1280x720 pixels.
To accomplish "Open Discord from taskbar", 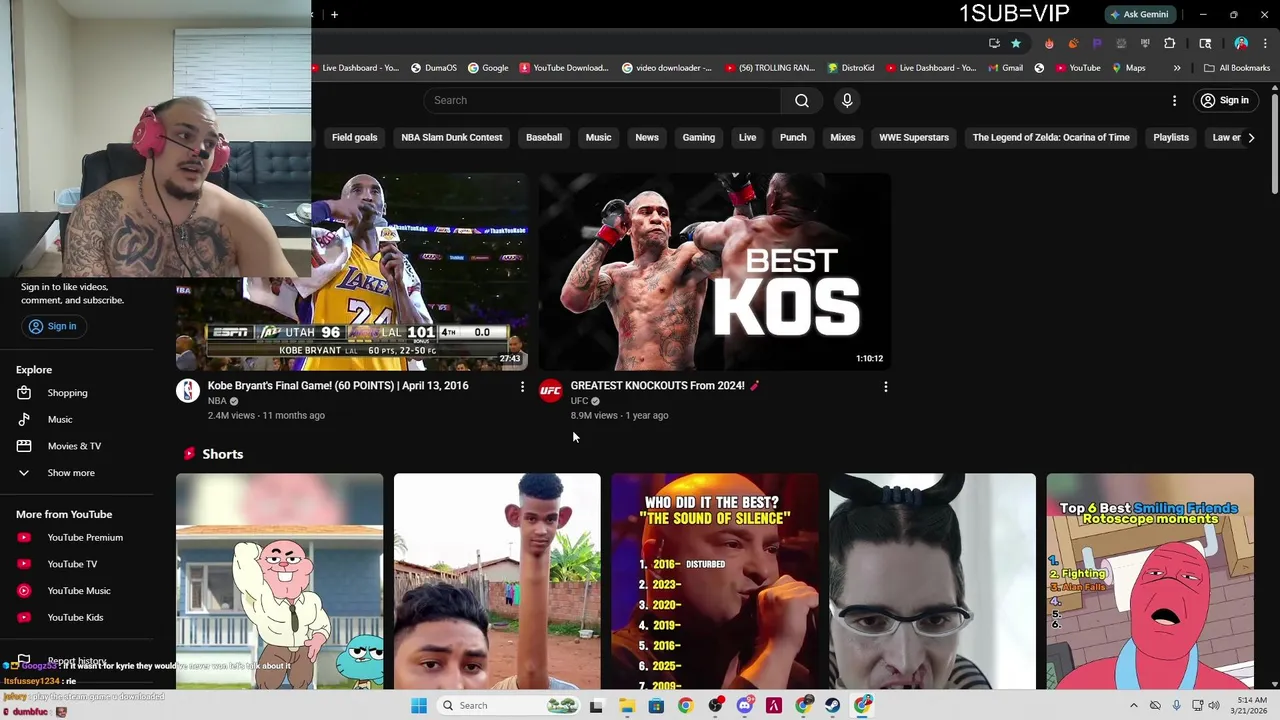I will point(745,706).
